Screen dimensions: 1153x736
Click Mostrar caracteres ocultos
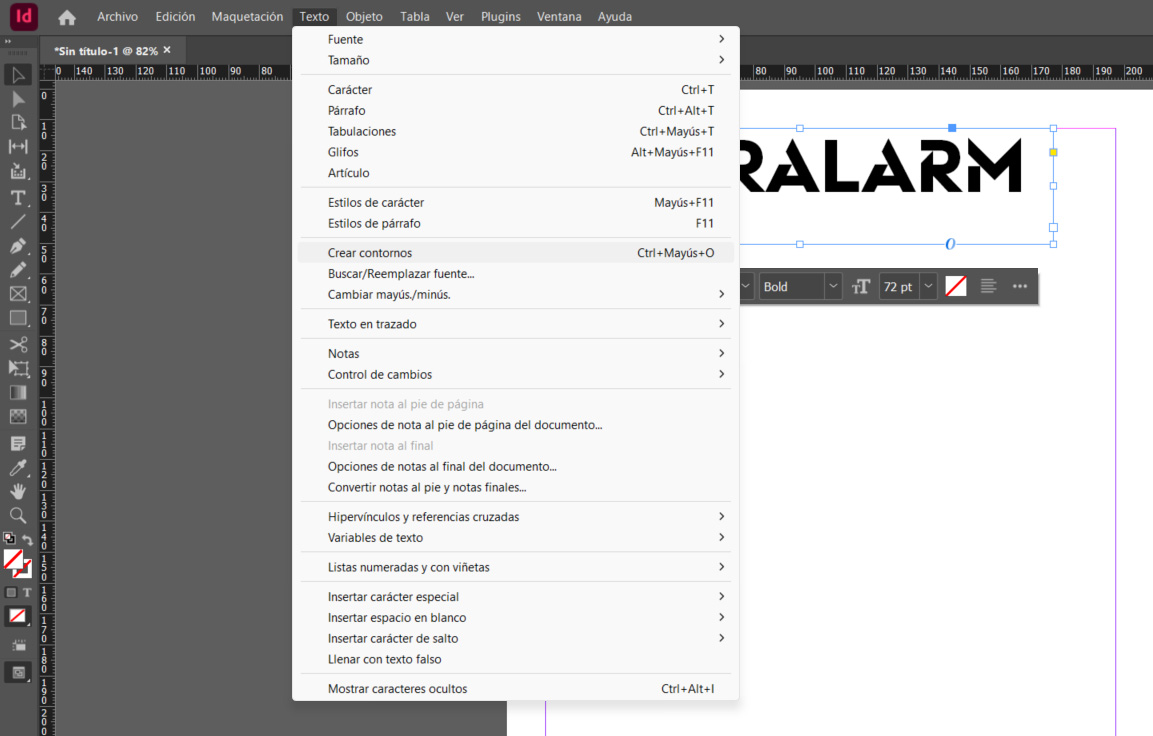click(x=397, y=689)
